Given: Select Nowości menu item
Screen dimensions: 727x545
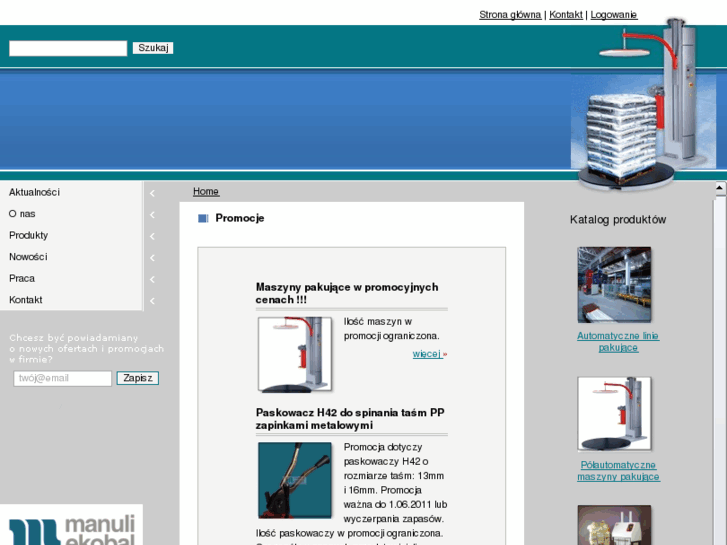Looking at the screenshot, I should click(28, 256).
